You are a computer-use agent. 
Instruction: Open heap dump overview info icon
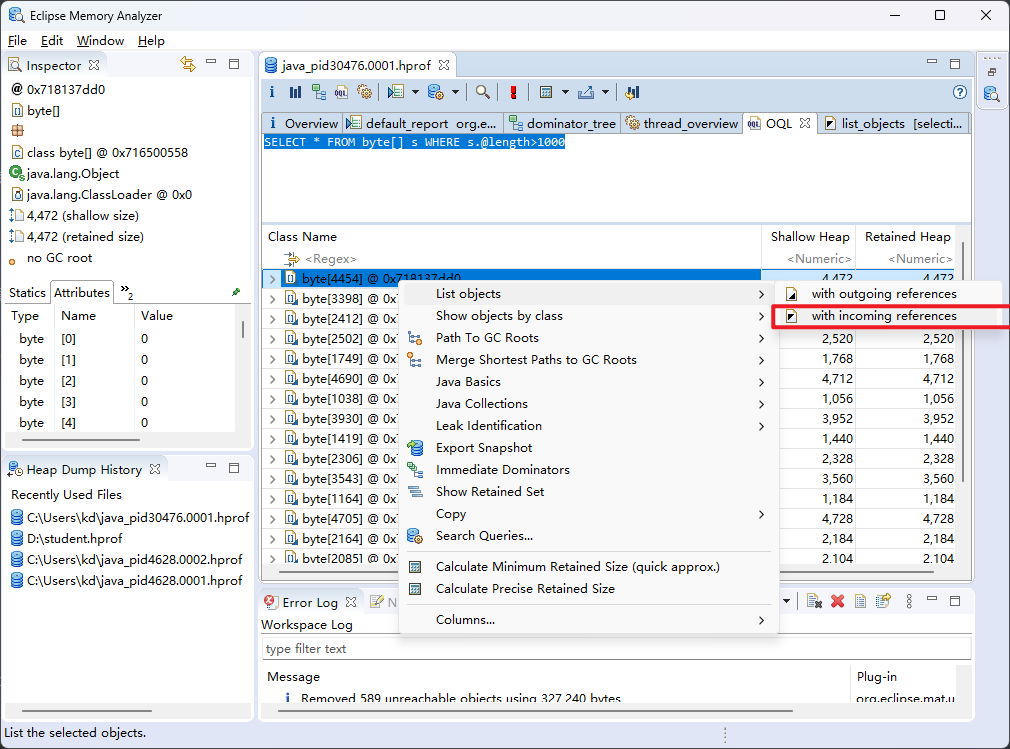tap(272, 92)
